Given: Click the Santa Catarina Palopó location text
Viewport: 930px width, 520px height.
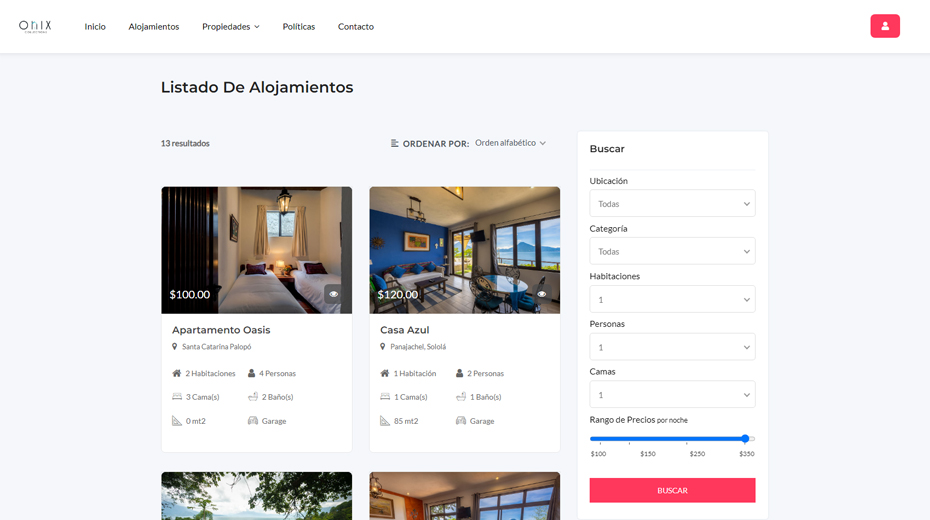Looking at the screenshot, I should tap(216, 347).
